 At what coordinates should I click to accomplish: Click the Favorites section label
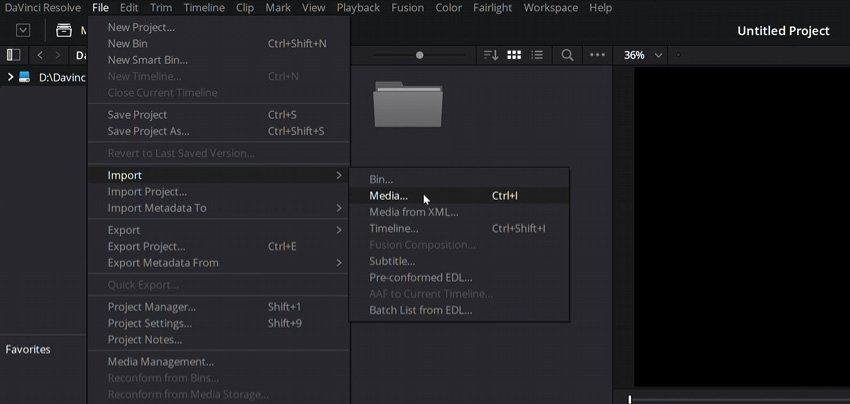tap(28, 350)
